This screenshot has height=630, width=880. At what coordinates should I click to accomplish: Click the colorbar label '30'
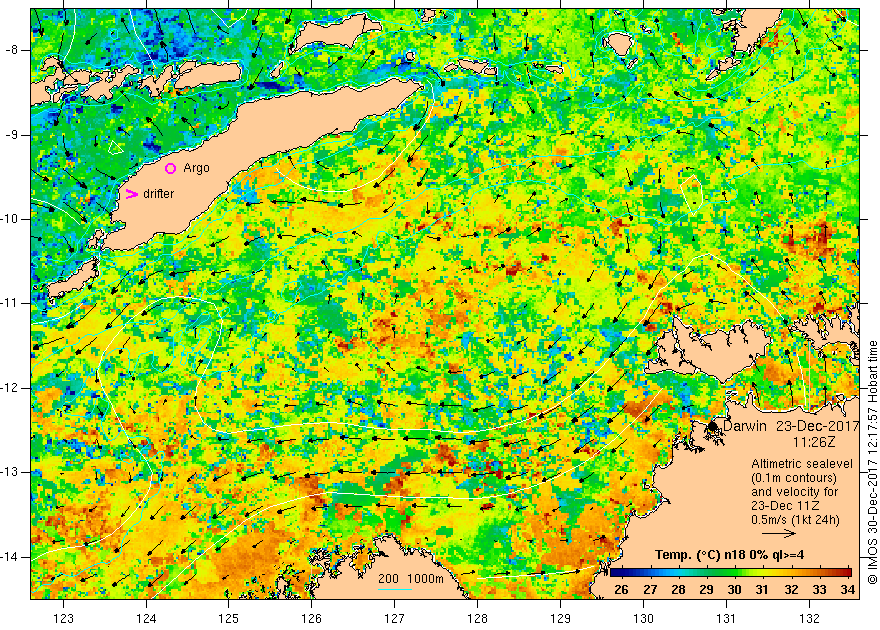click(735, 590)
